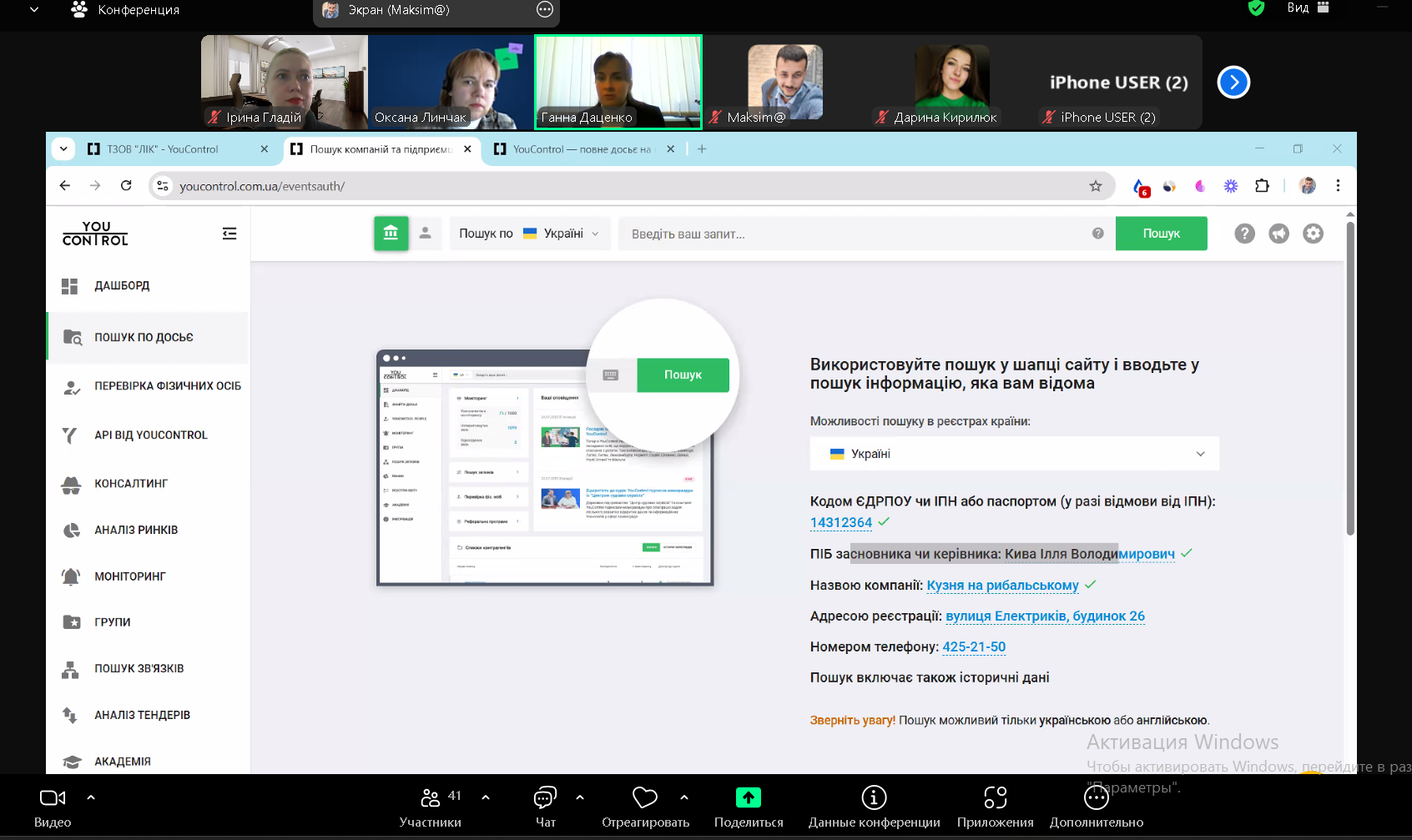Click example code link 14312364
This screenshot has width=1412, height=840.
tap(840, 523)
